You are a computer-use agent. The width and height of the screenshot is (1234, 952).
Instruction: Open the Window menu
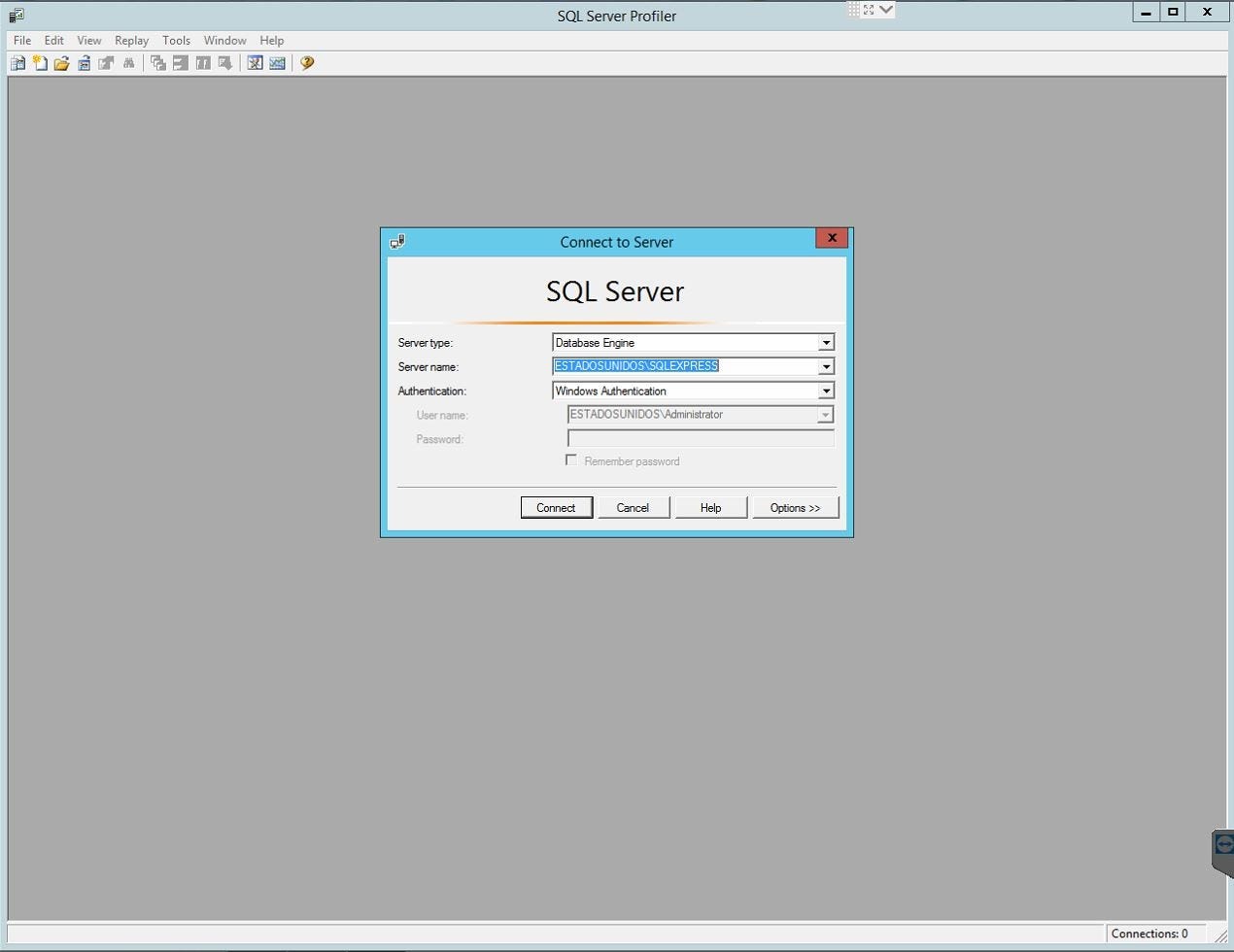[x=224, y=41]
